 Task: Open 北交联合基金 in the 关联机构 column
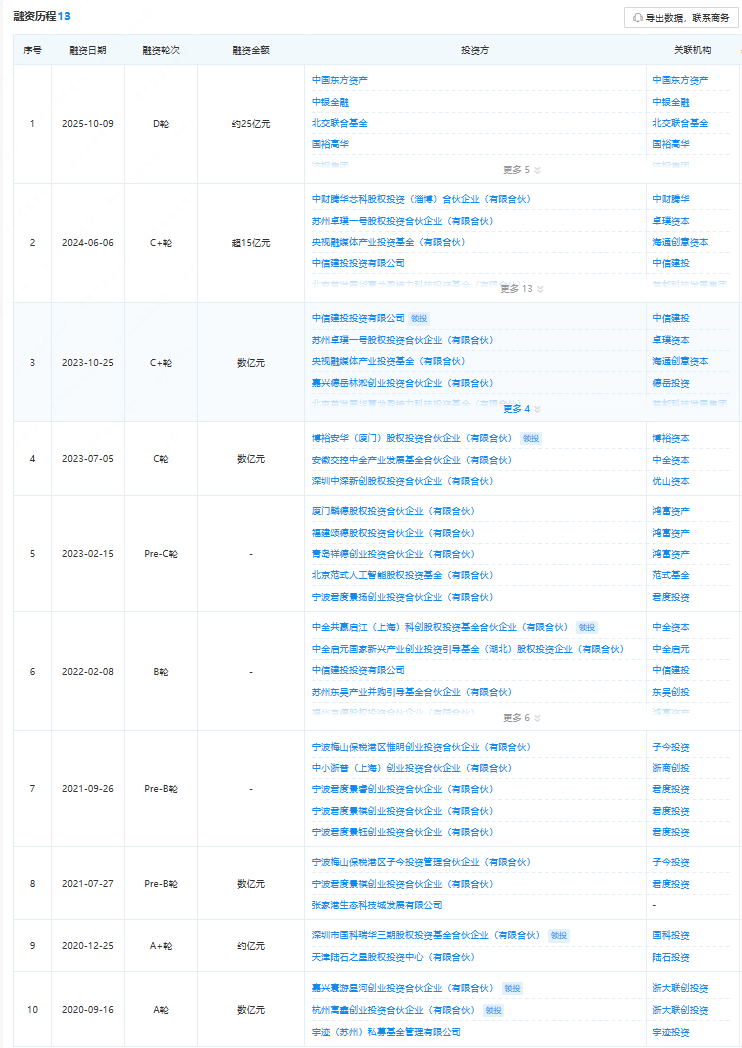pyautogui.click(x=681, y=123)
